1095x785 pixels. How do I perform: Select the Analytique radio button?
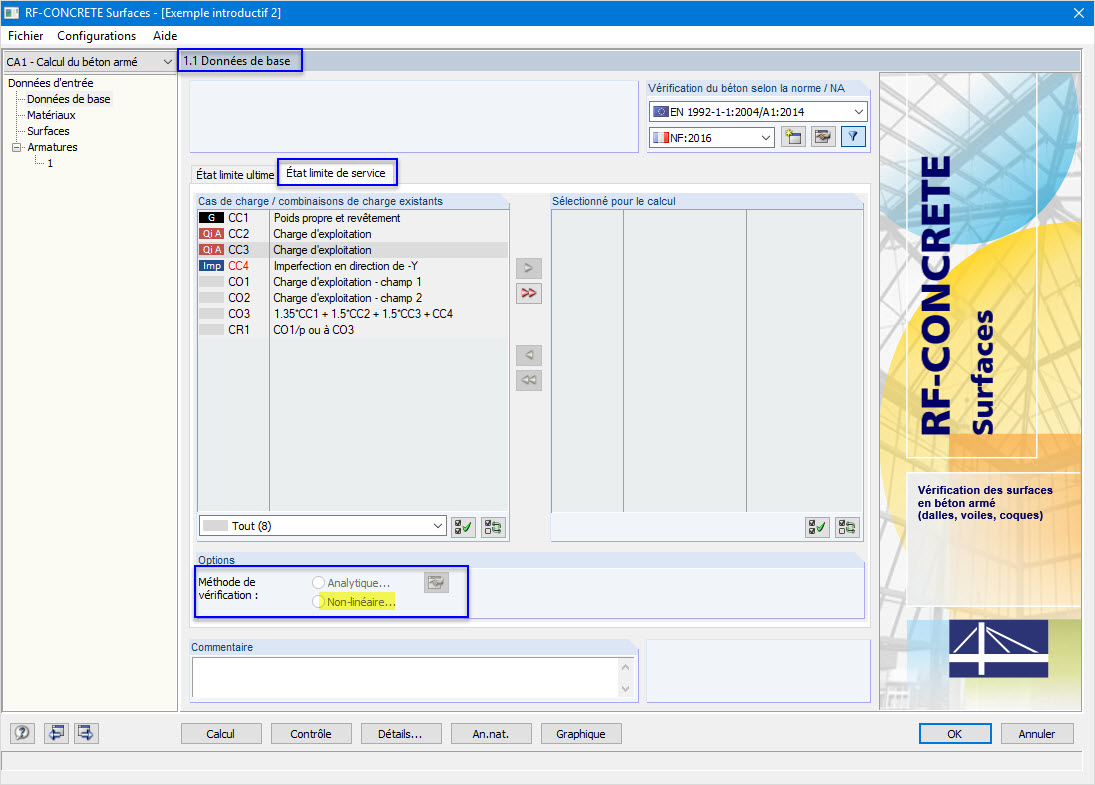click(x=318, y=582)
